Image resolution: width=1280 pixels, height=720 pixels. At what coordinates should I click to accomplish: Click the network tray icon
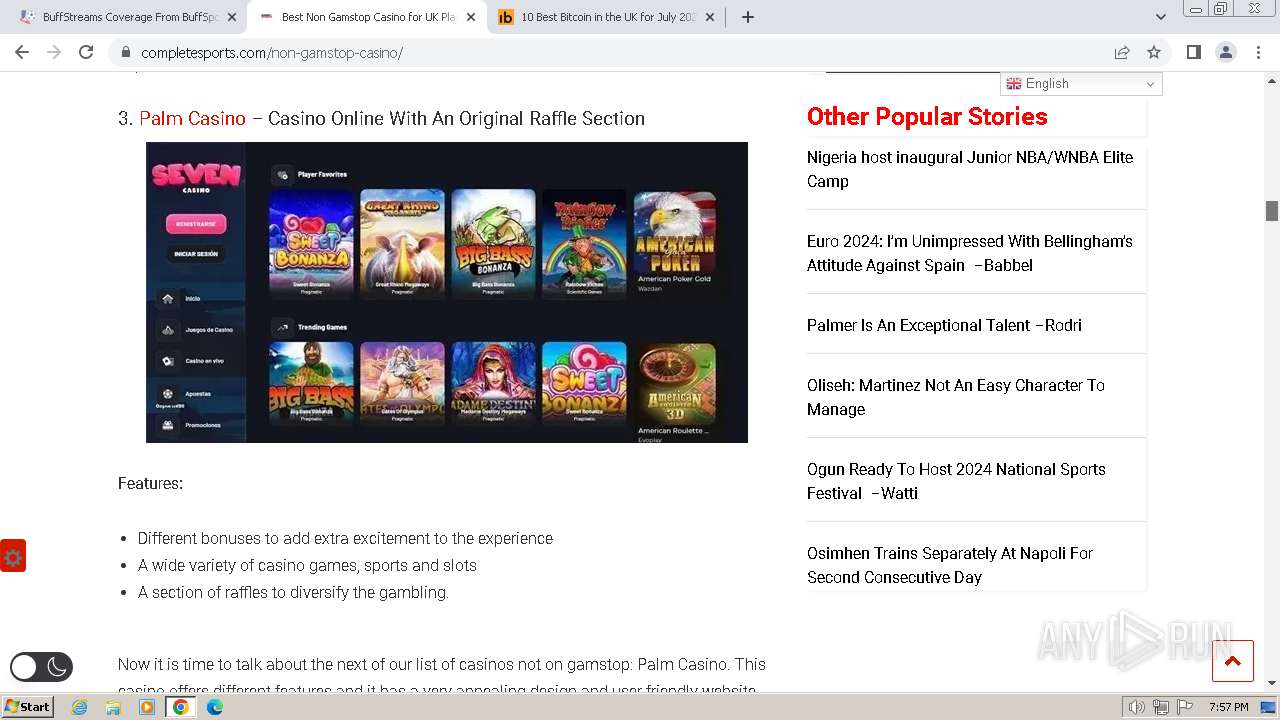[x=1161, y=707]
